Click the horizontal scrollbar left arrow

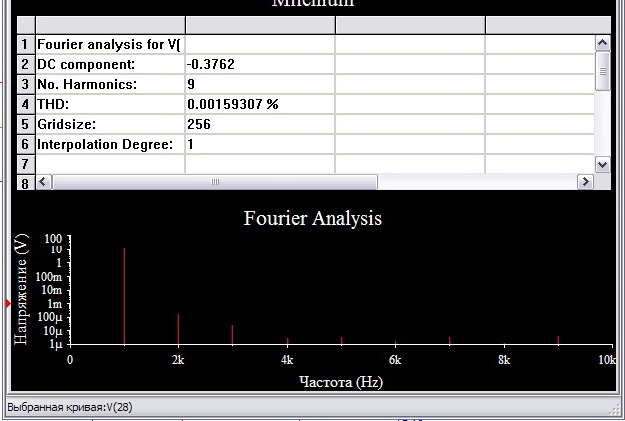click(x=43, y=182)
